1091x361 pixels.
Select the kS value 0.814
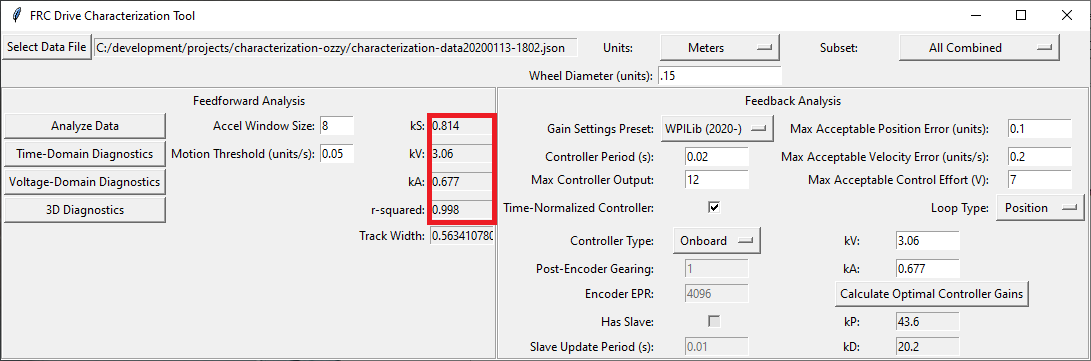click(461, 126)
